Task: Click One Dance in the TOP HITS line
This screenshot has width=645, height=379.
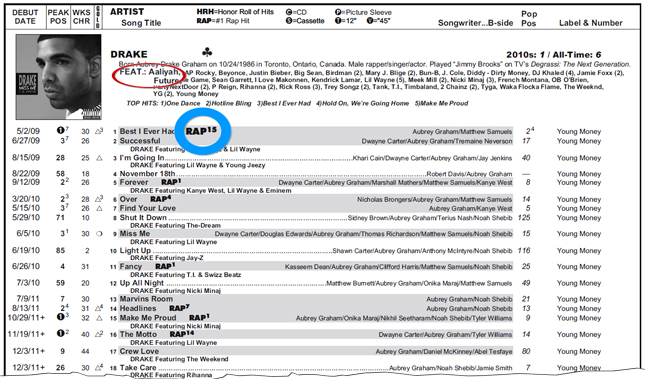Action: point(183,103)
